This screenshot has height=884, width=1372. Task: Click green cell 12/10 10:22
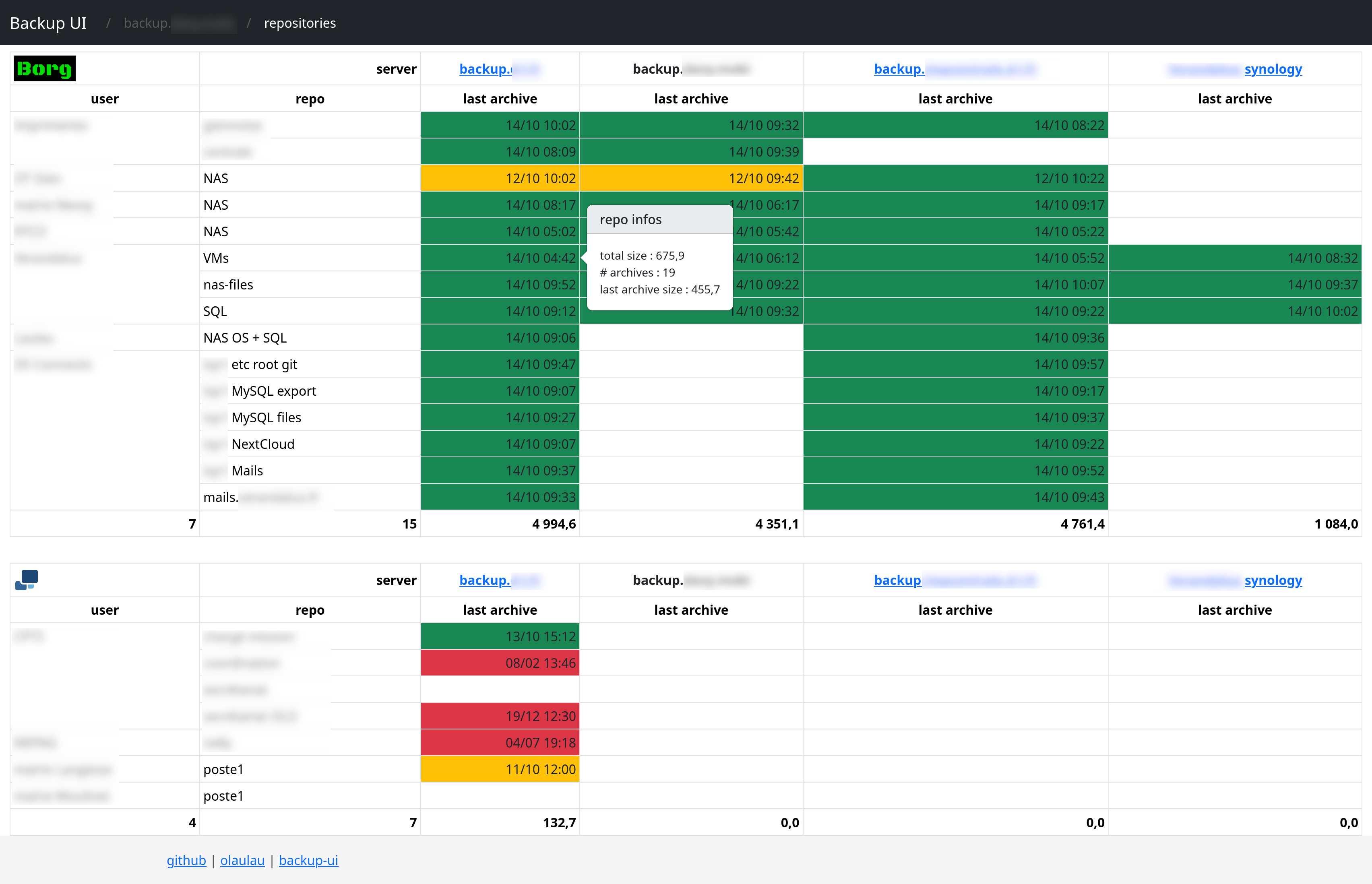point(955,178)
